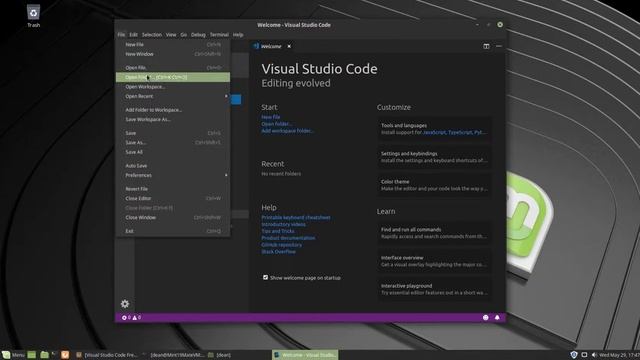This screenshot has height=360, width=640.
Task: Open the Trash desktop icon
Action: [x=33, y=16]
